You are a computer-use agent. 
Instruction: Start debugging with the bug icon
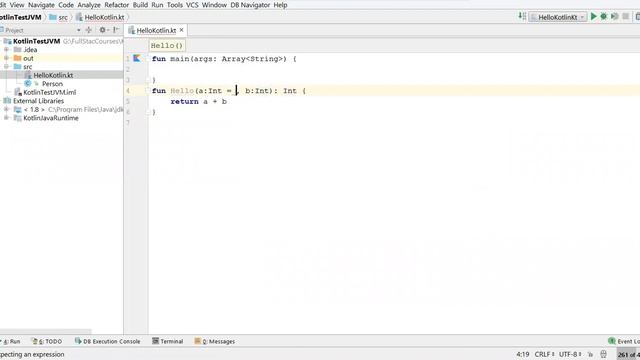click(604, 16)
